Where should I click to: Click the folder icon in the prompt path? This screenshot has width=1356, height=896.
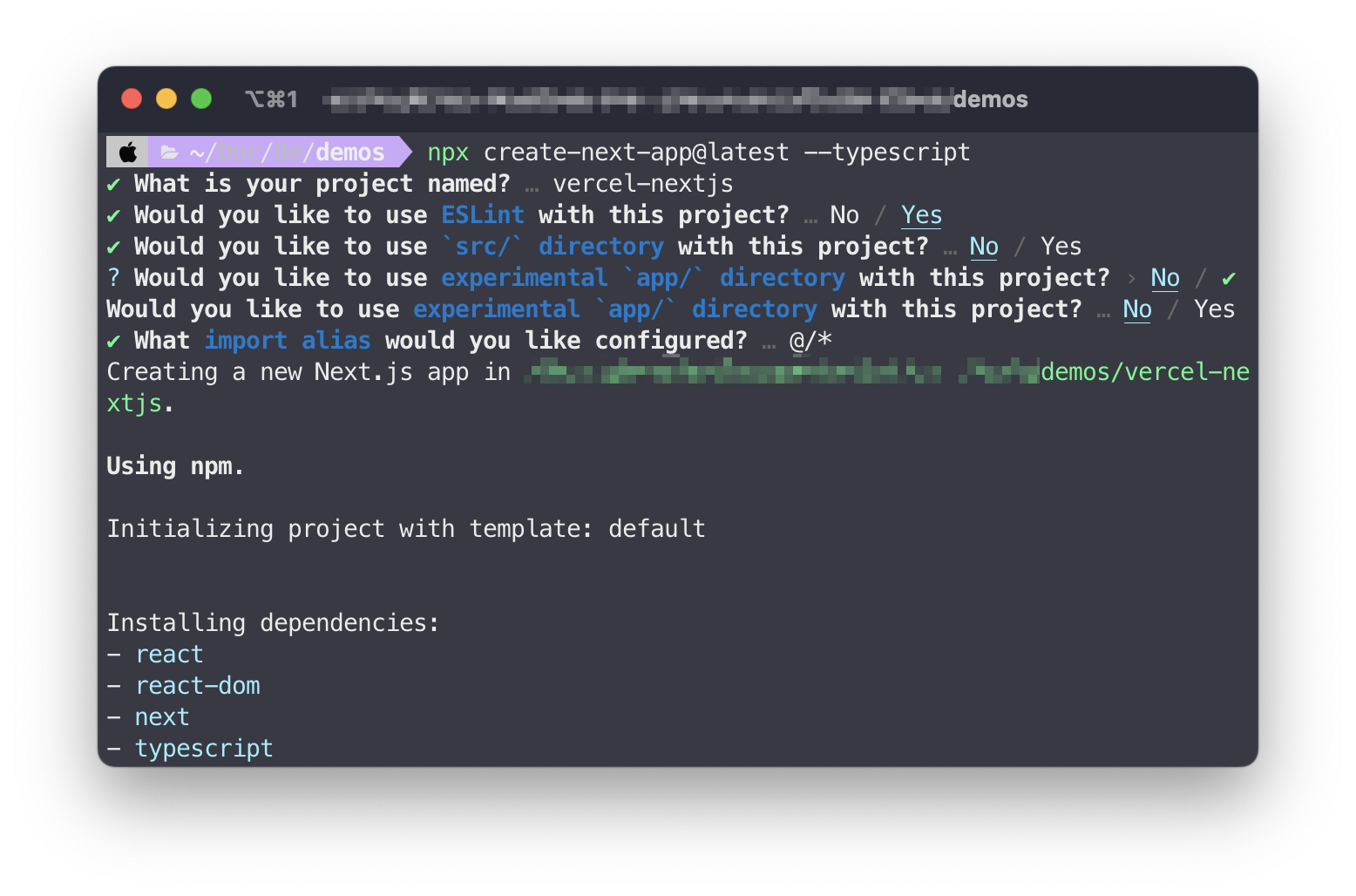click(x=170, y=153)
